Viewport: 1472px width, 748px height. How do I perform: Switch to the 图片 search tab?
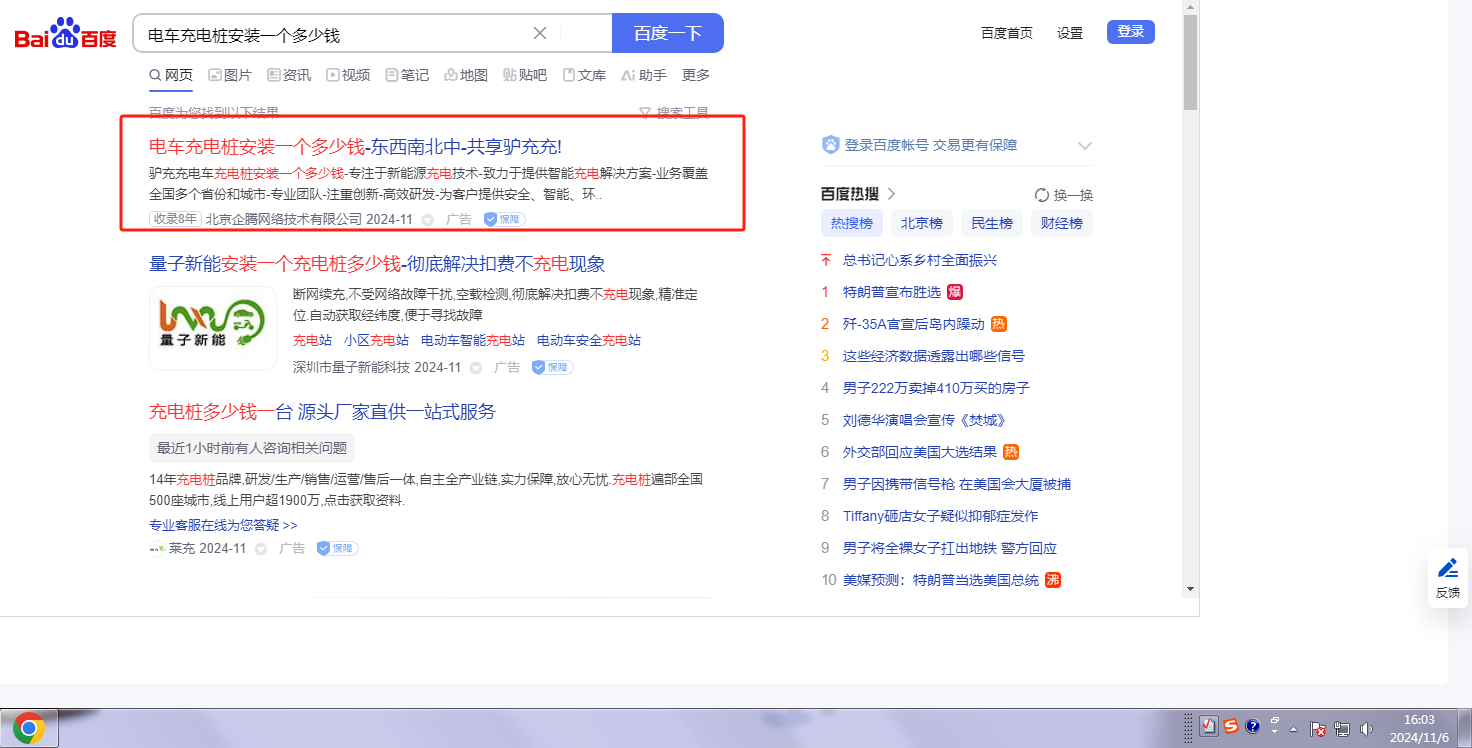230,75
